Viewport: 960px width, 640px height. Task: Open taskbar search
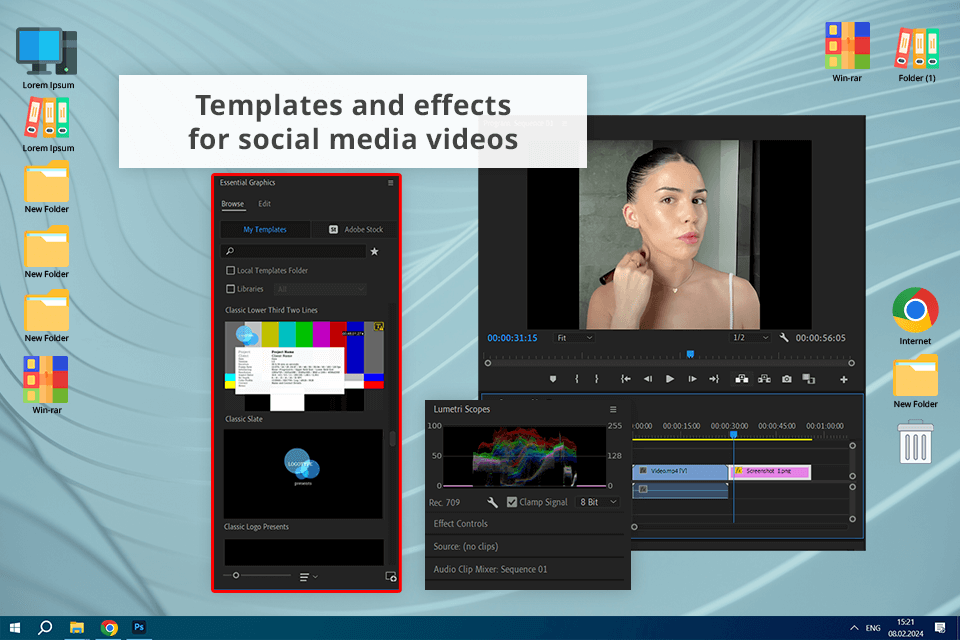tap(45, 628)
